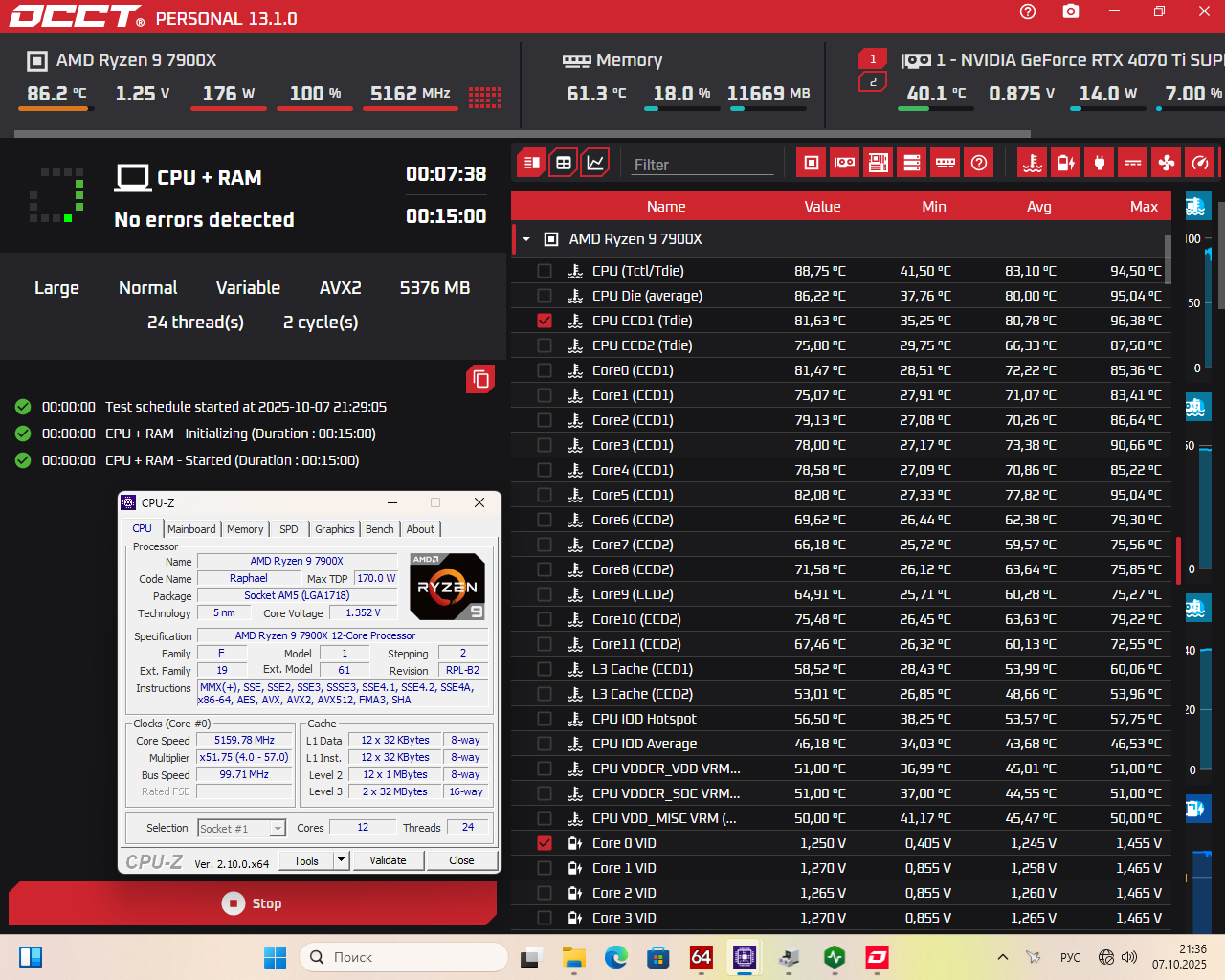Image resolution: width=1225 pixels, height=980 pixels.
Task: Click the sensor Filter text field
Action: 702,165
